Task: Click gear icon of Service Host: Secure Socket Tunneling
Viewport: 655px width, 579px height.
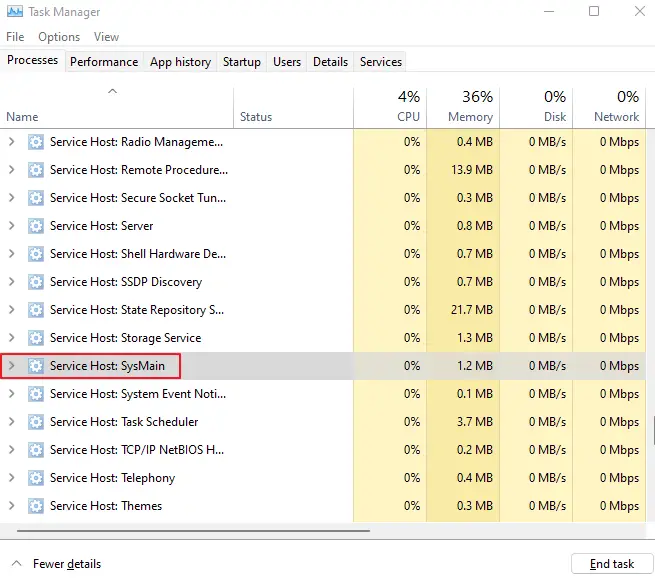Action: click(x=36, y=198)
